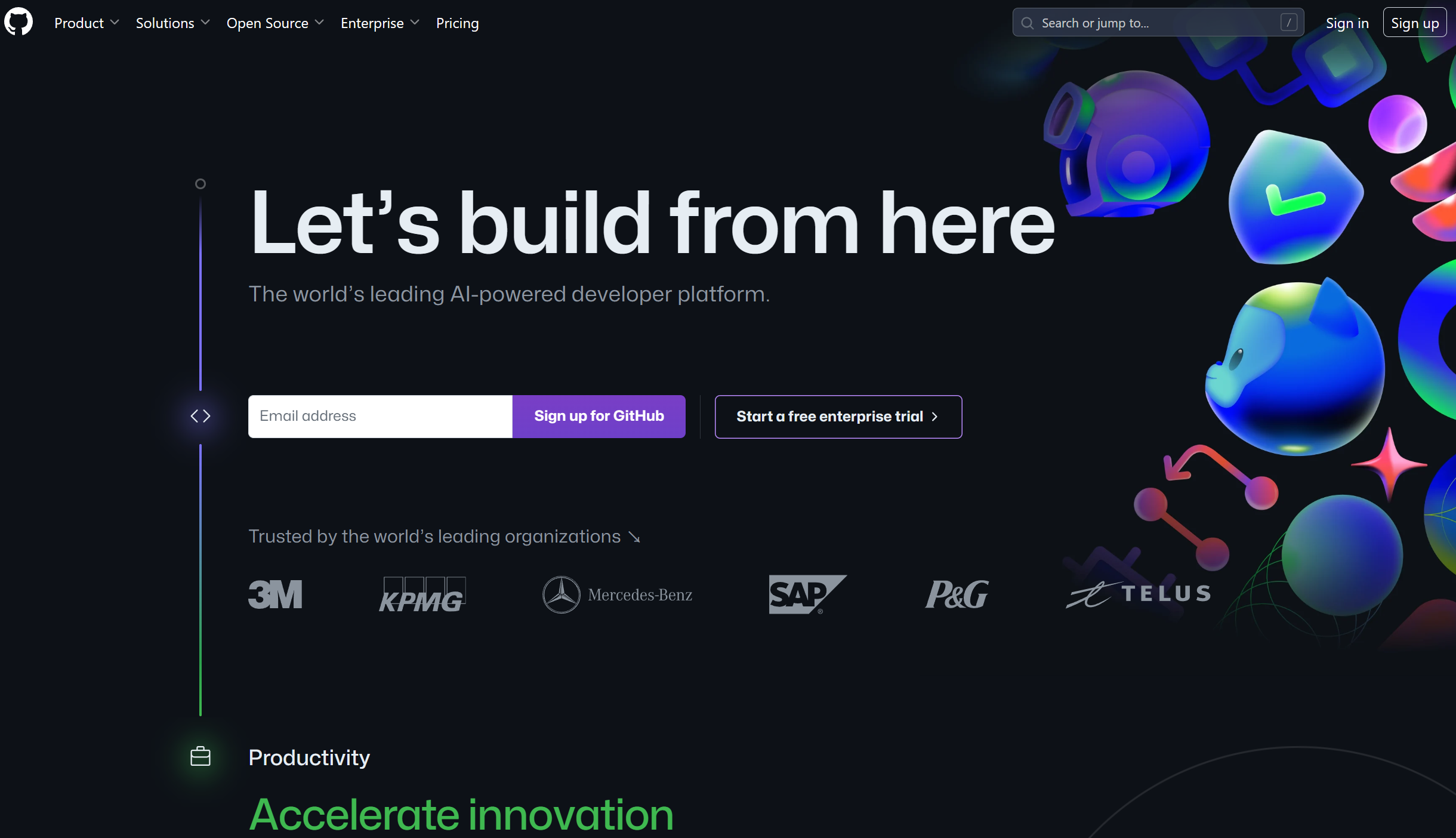Click Start a free enterprise trial

(x=838, y=416)
